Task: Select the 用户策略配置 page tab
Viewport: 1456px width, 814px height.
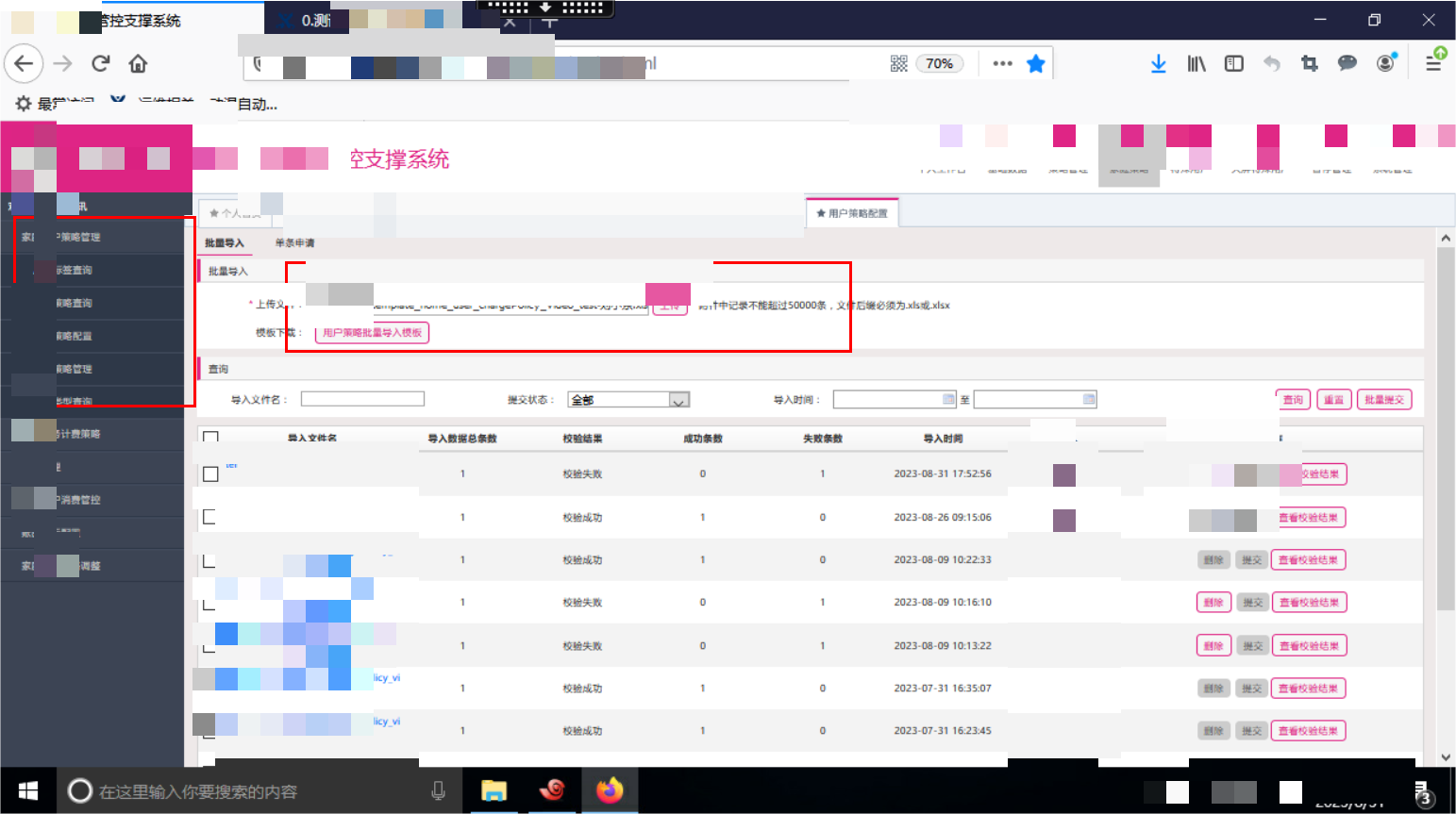Action: pos(852,213)
